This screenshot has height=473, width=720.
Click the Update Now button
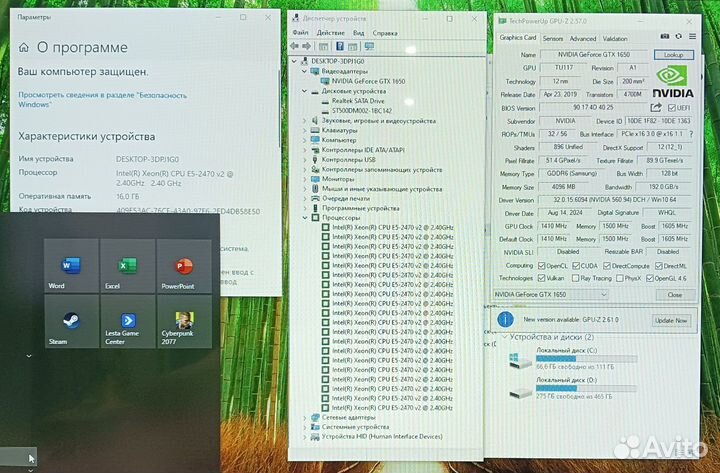671,320
